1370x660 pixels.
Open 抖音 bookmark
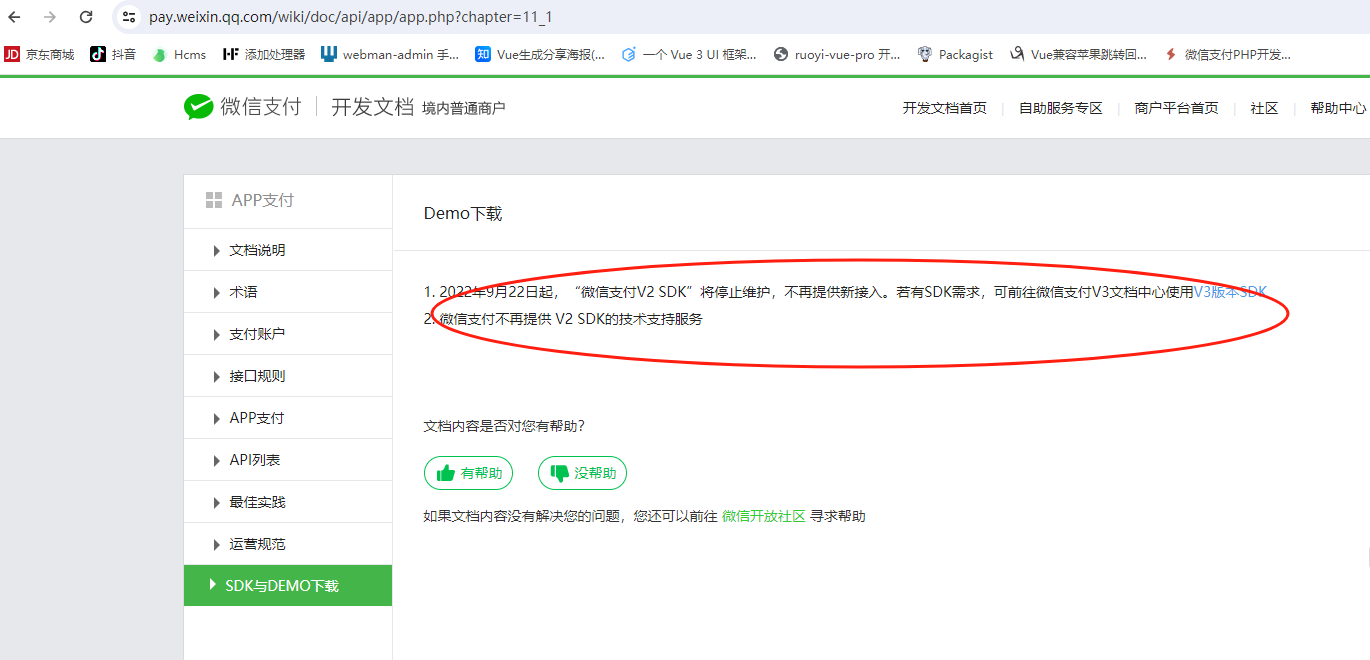click(x=112, y=55)
